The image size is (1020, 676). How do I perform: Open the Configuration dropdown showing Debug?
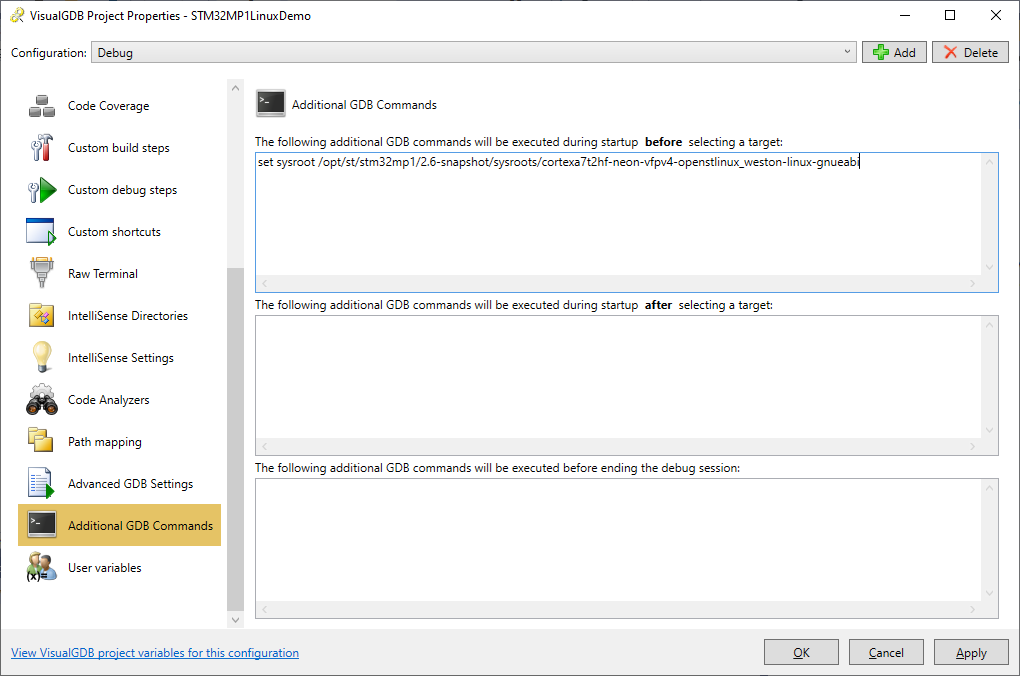(x=474, y=52)
